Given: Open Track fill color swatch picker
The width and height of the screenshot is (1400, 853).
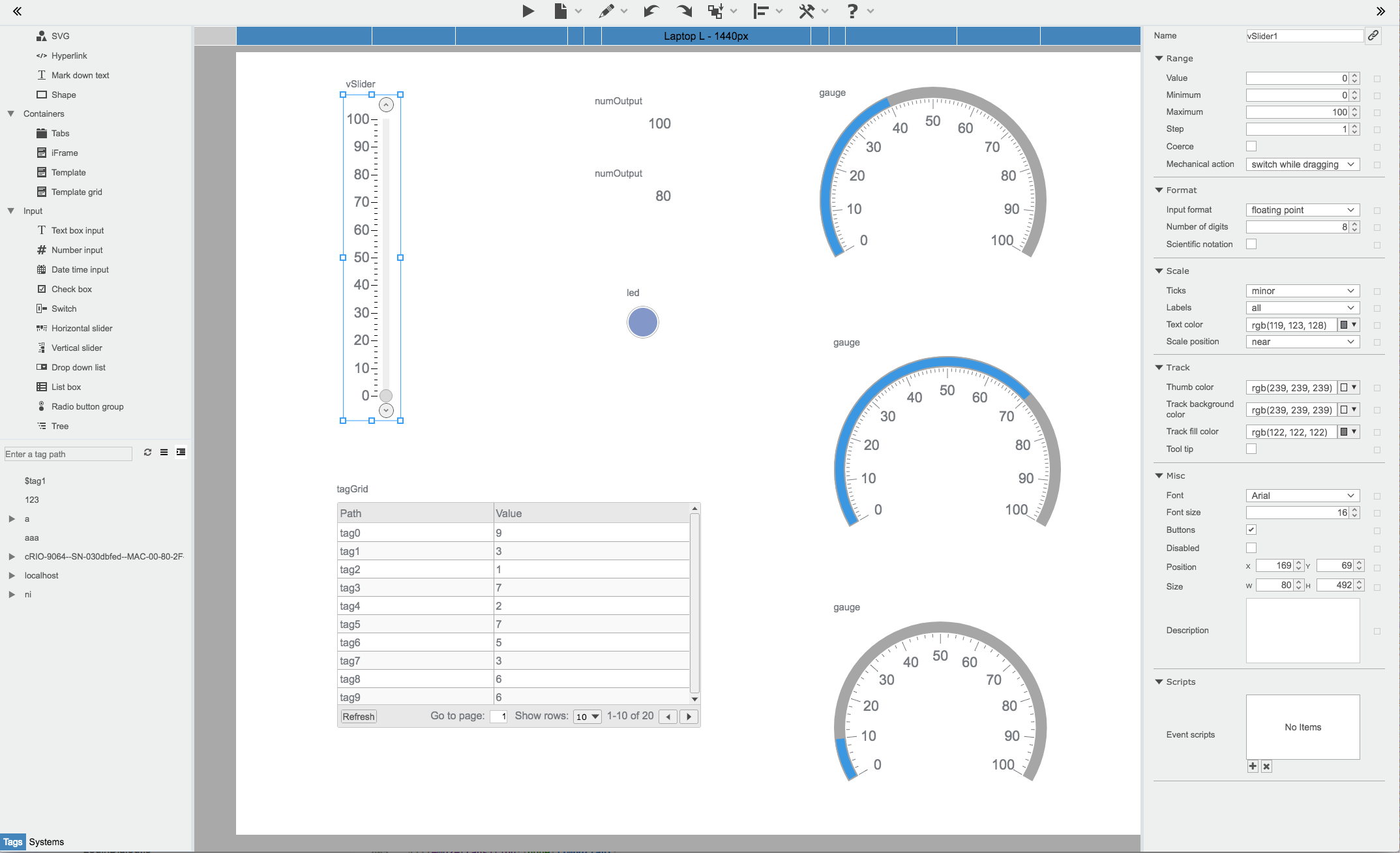Looking at the screenshot, I should coord(1348,432).
